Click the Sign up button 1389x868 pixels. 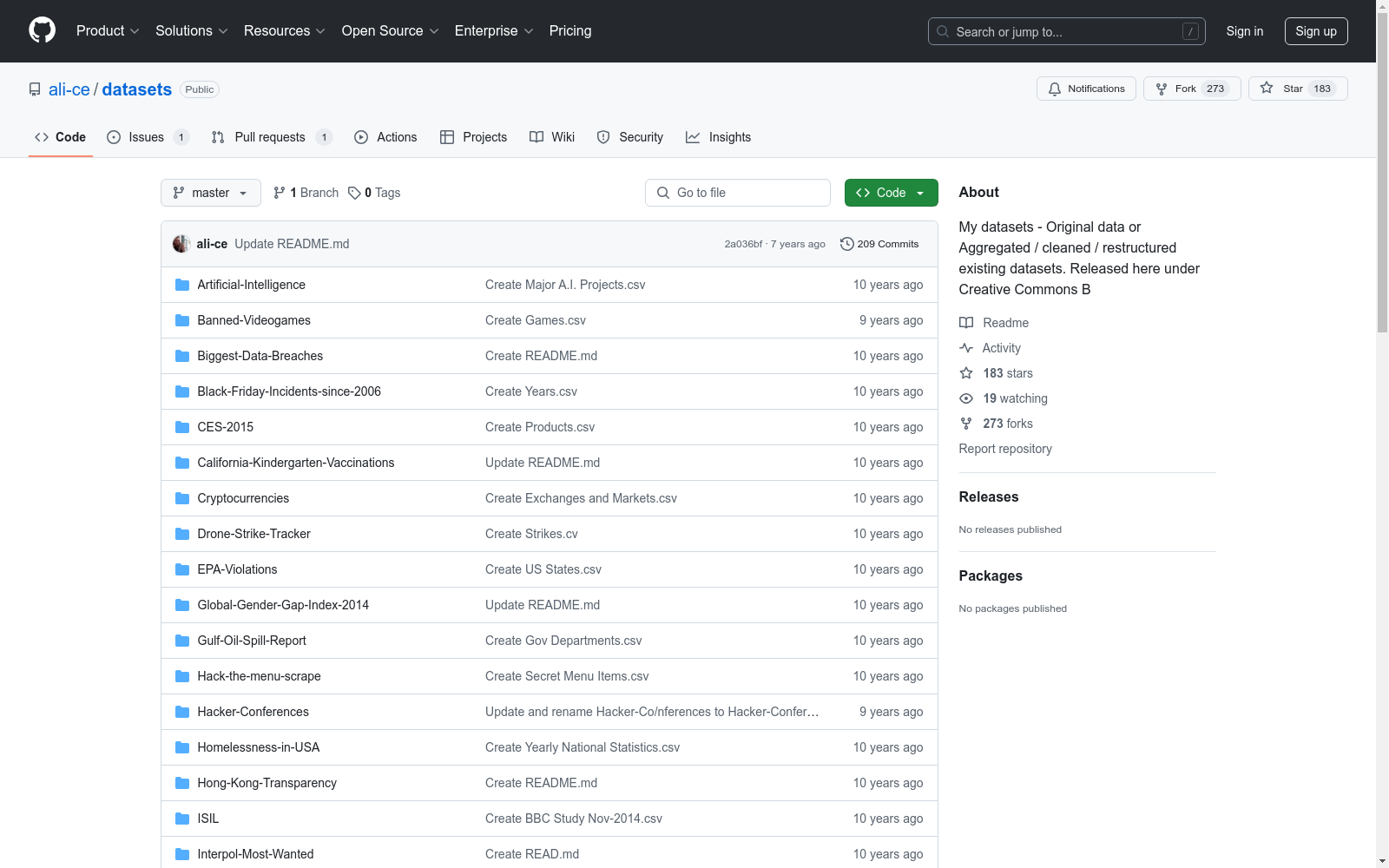point(1316,31)
